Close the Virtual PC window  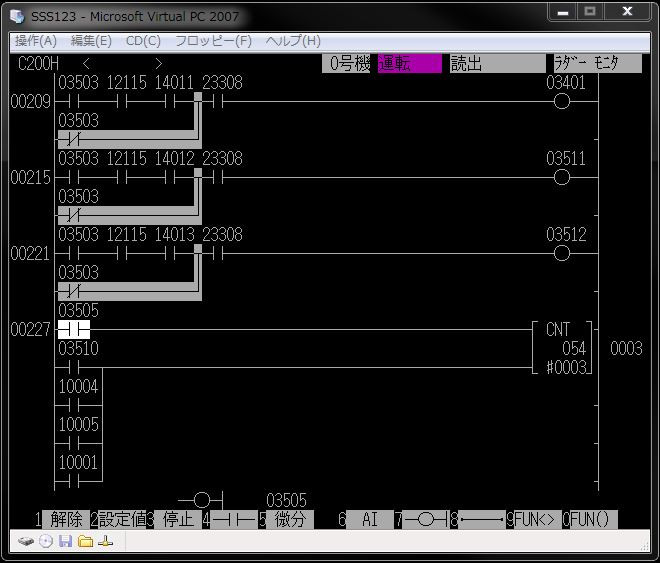click(x=627, y=12)
